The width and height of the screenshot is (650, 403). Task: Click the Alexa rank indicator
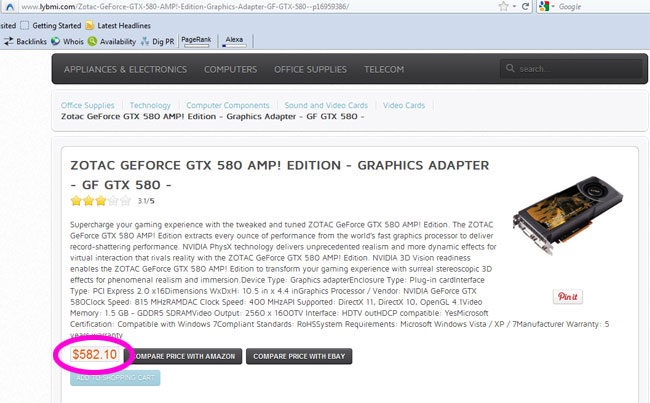pyautogui.click(x=234, y=41)
